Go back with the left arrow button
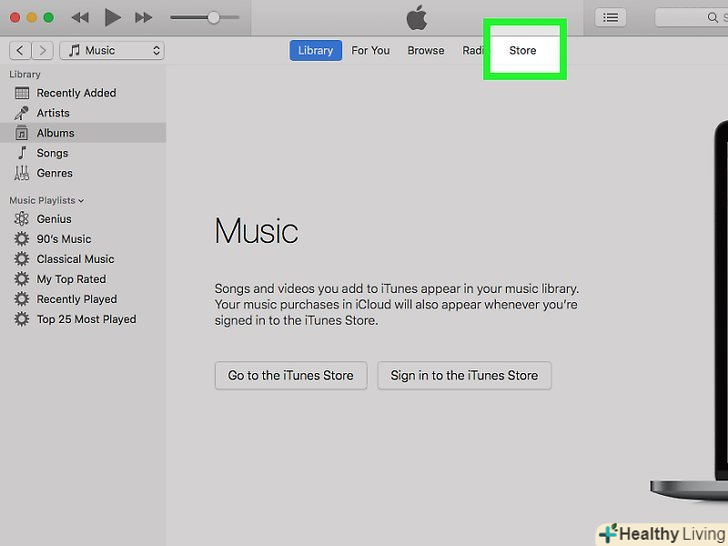The image size is (728, 546). coord(20,50)
